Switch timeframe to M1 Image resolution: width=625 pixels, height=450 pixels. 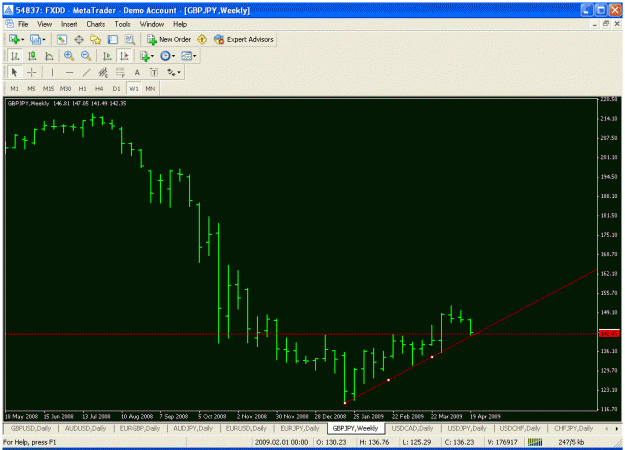14,88
